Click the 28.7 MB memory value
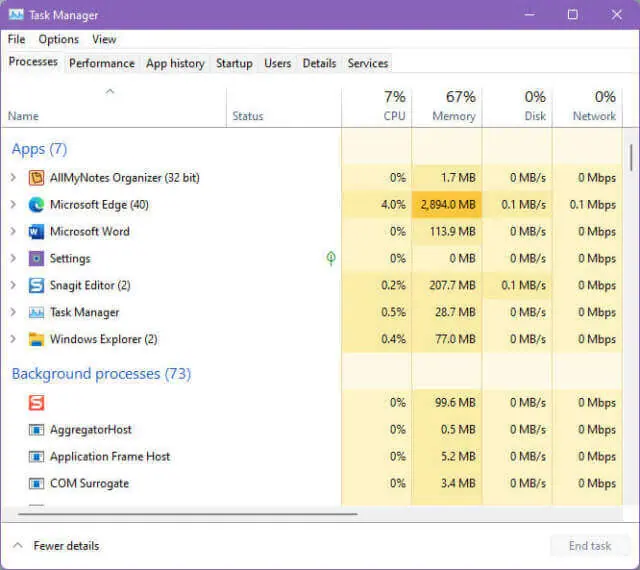The image size is (640, 570). (x=456, y=312)
